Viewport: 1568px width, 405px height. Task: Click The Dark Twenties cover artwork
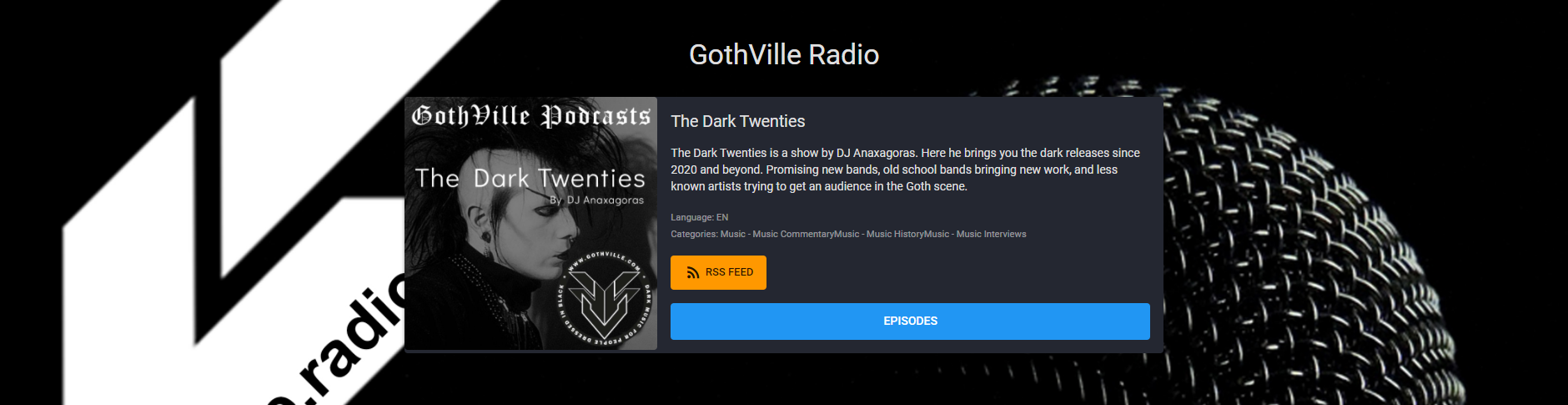[x=530, y=224]
